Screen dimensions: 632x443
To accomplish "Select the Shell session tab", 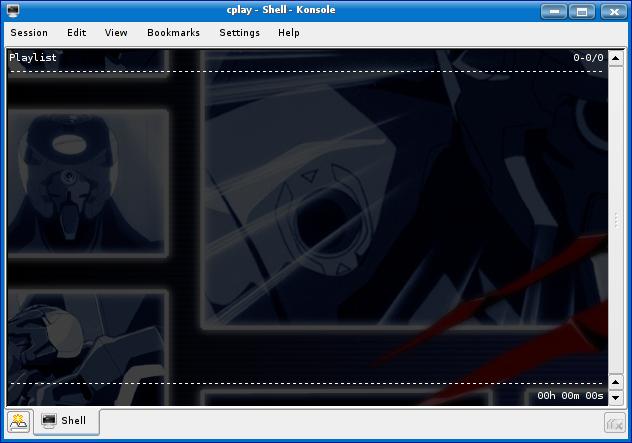I will click(x=67, y=421).
